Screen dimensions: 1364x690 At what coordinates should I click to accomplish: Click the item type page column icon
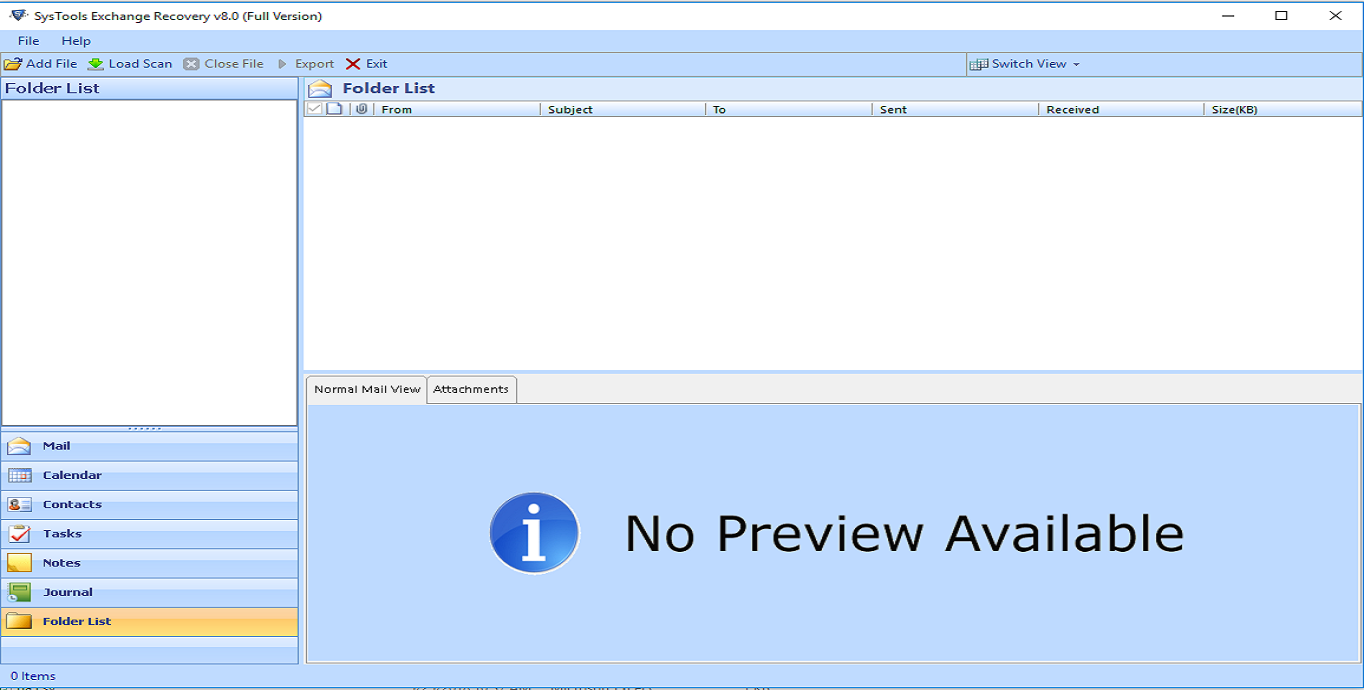334,109
